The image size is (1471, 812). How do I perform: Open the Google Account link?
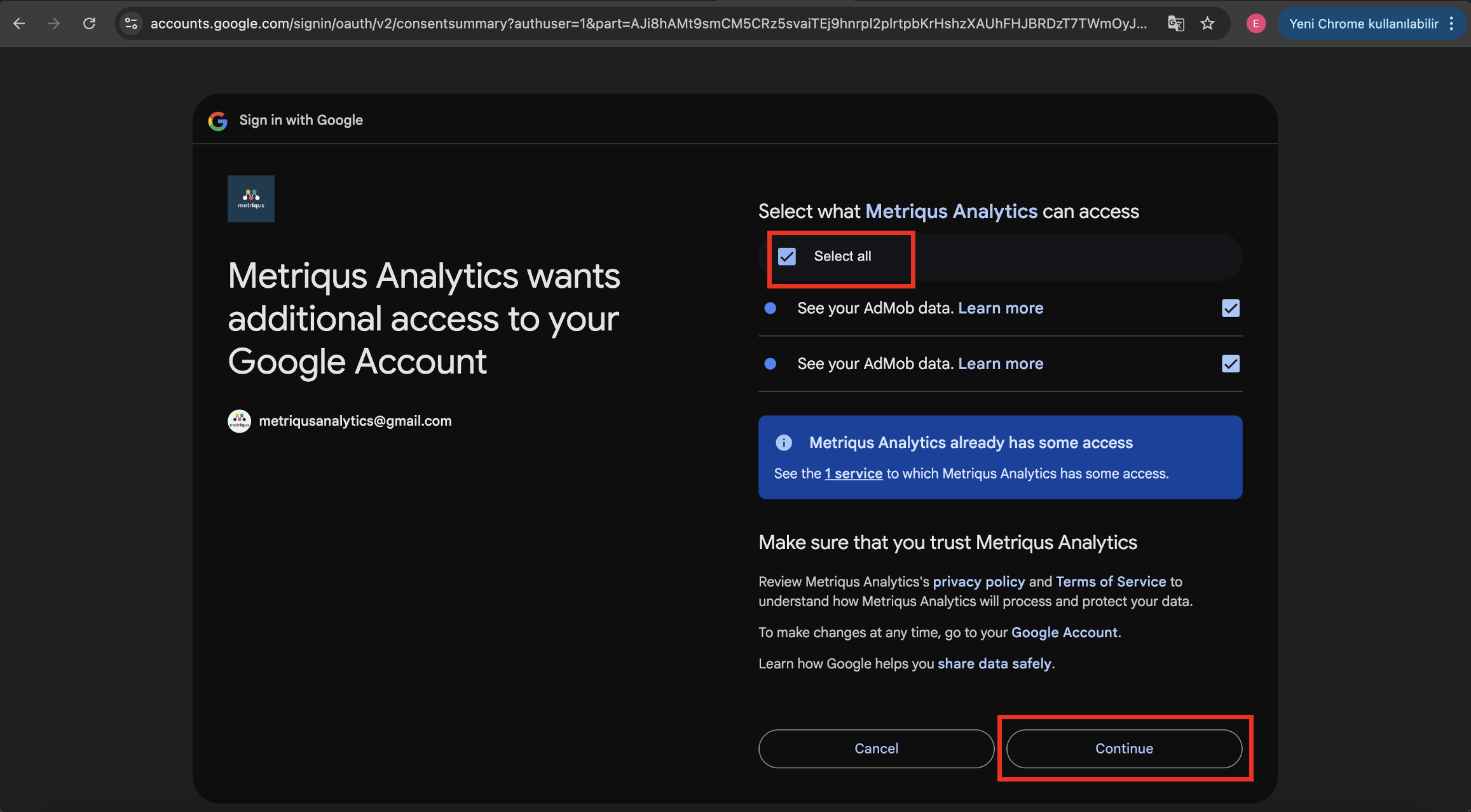[1064, 632]
